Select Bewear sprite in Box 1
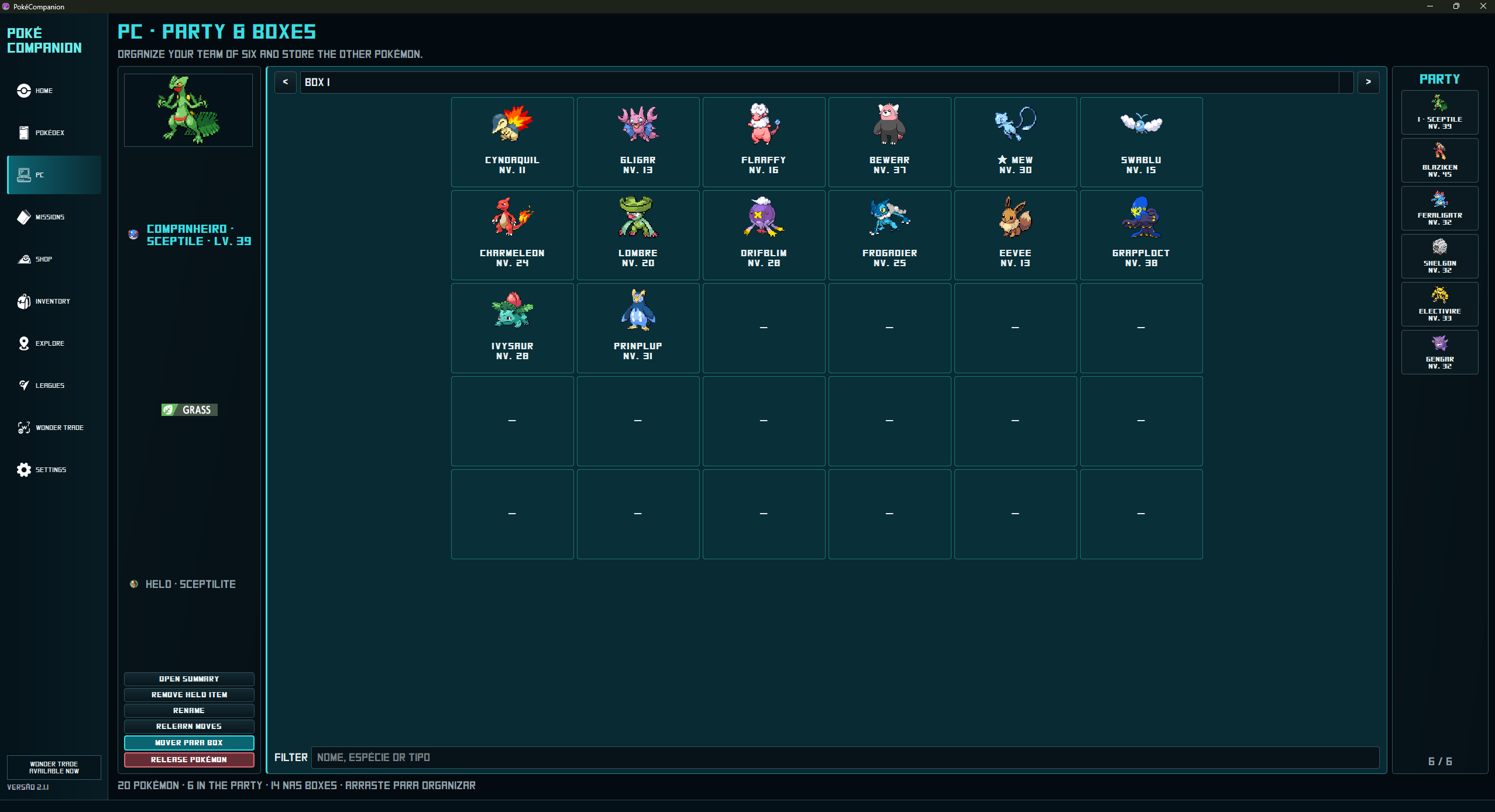 (x=889, y=123)
